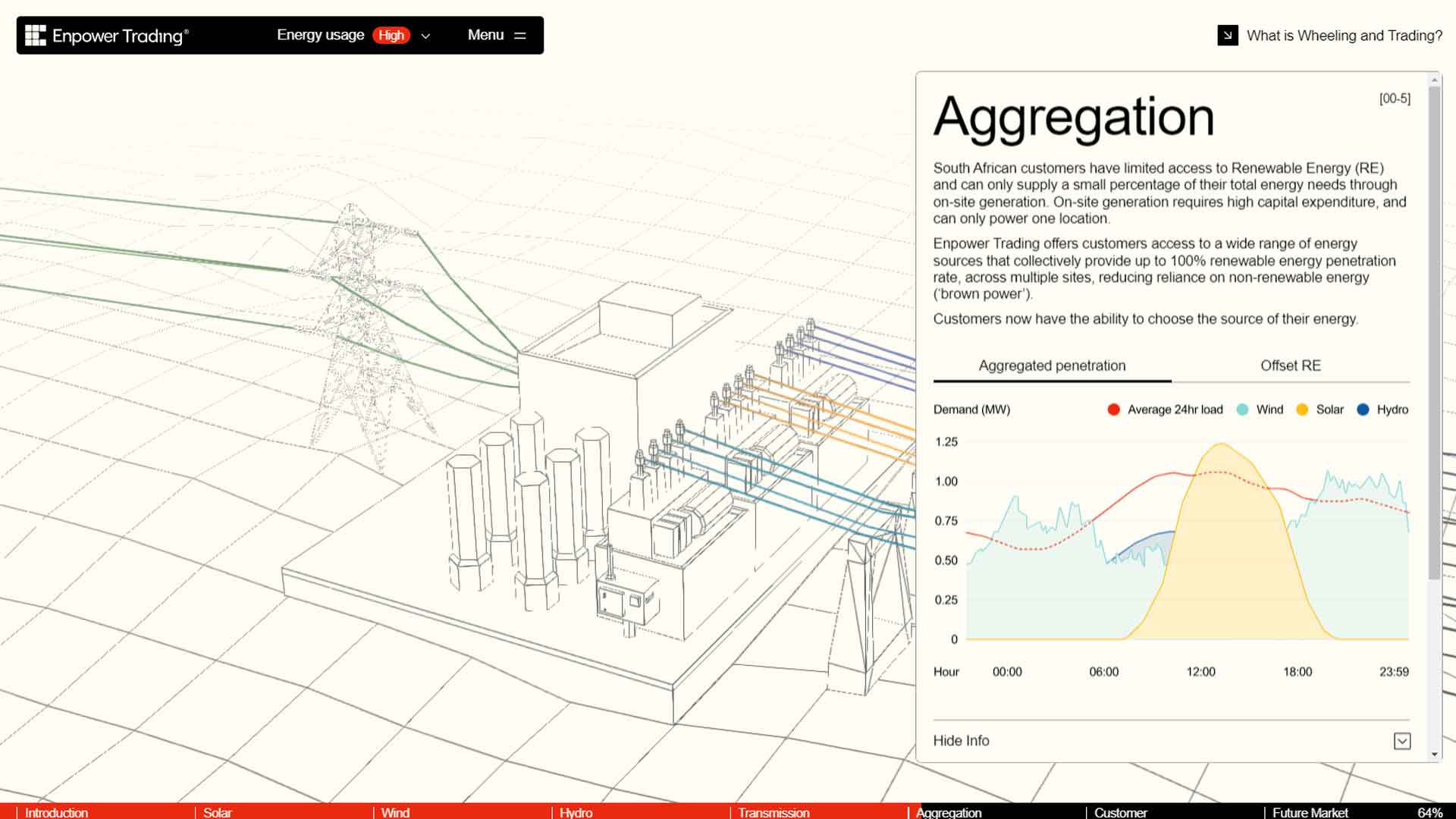Image resolution: width=1456 pixels, height=819 pixels.
Task: Toggle the Hydro legend dot
Action: click(x=1363, y=409)
